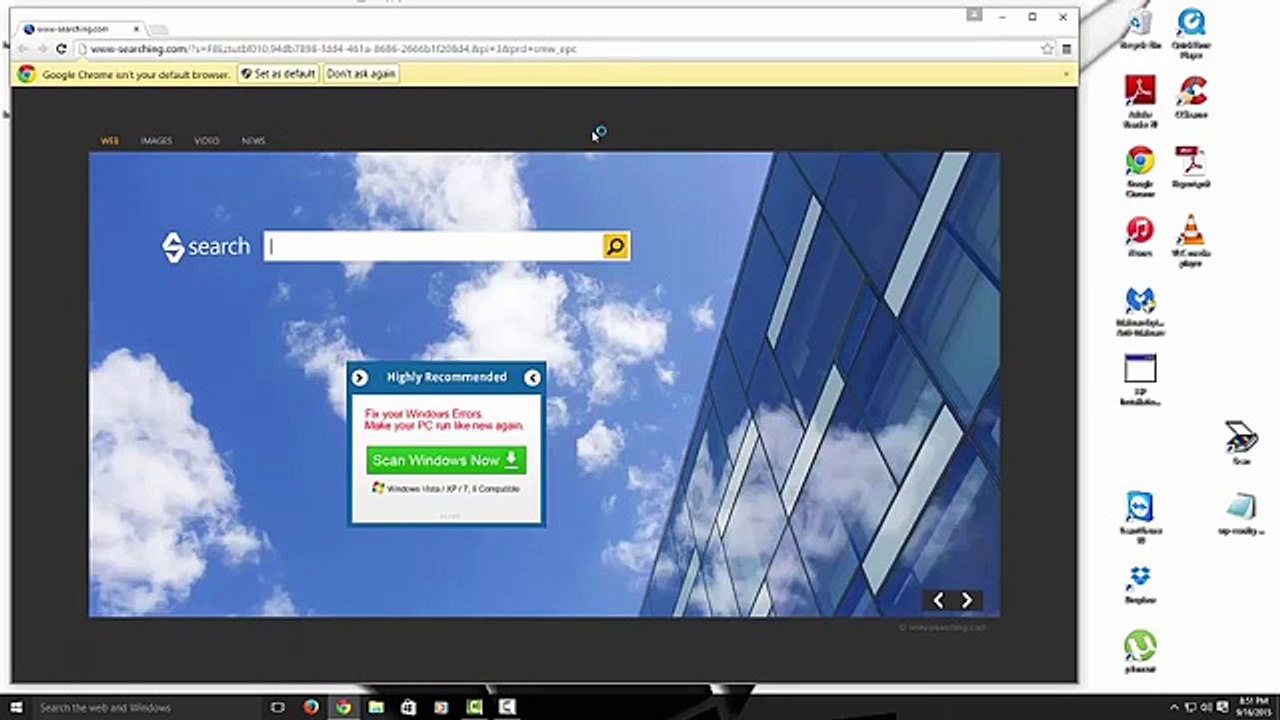Click right arrow circle on Highly Recommended ad
This screenshot has width=1280, height=720.
click(x=360, y=377)
